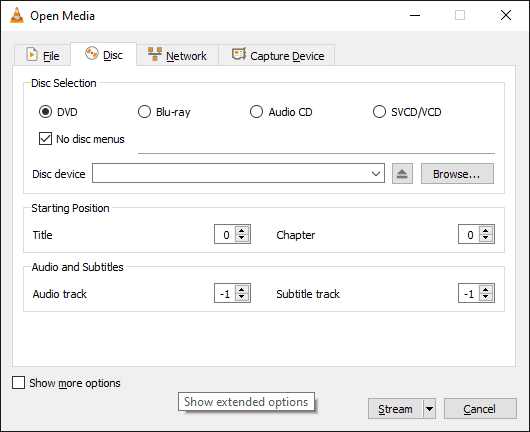
Task: Decrease Chapter value with down arrow
Action: (x=486, y=238)
